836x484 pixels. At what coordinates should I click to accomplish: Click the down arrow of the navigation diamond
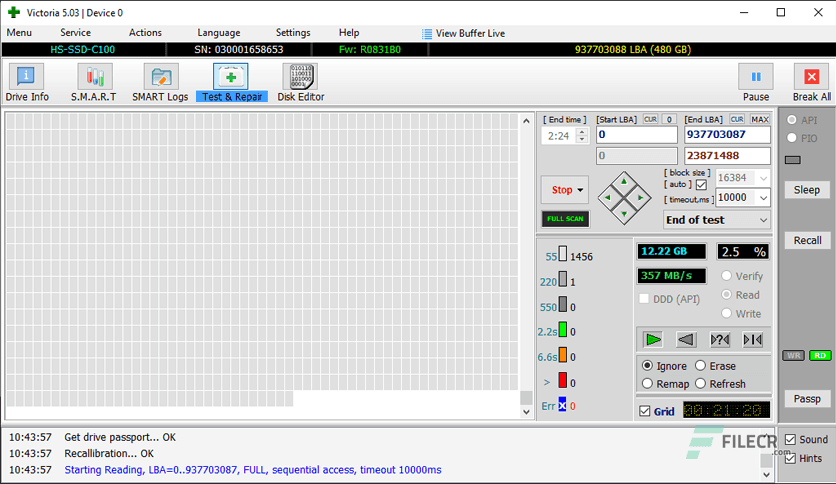624,214
